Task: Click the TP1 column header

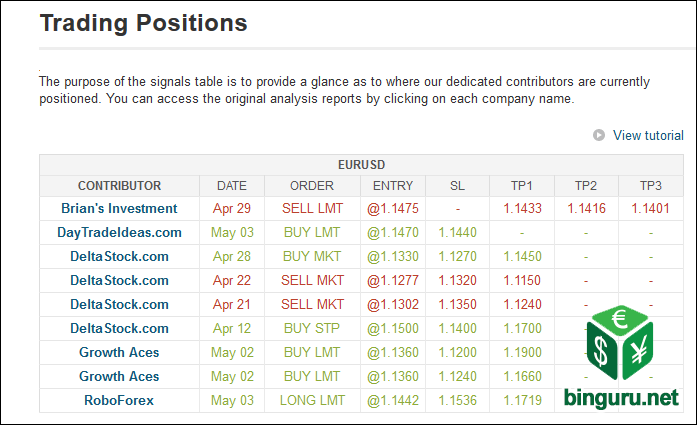Action: 521,185
